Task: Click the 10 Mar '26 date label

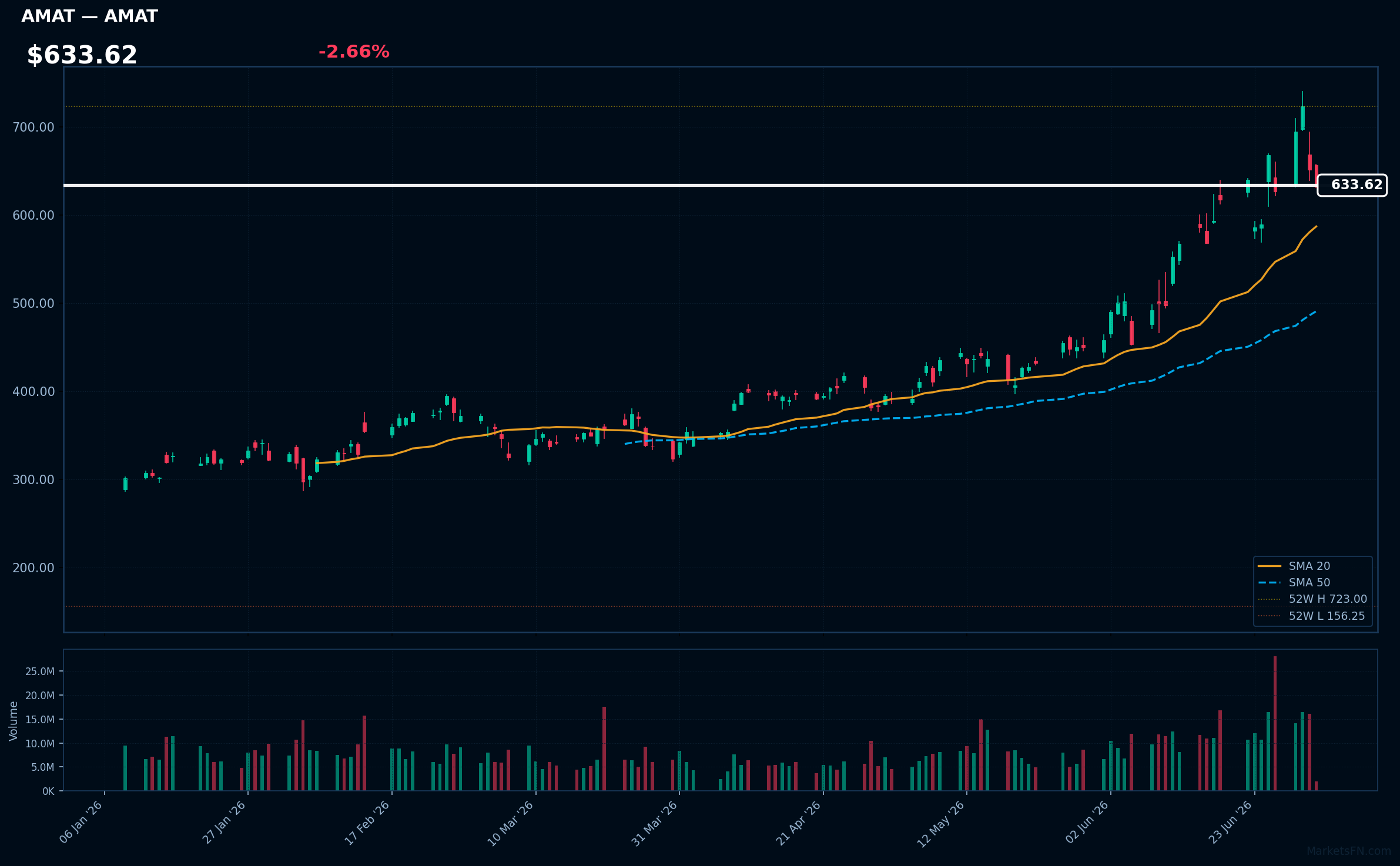Action: (511, 823)
